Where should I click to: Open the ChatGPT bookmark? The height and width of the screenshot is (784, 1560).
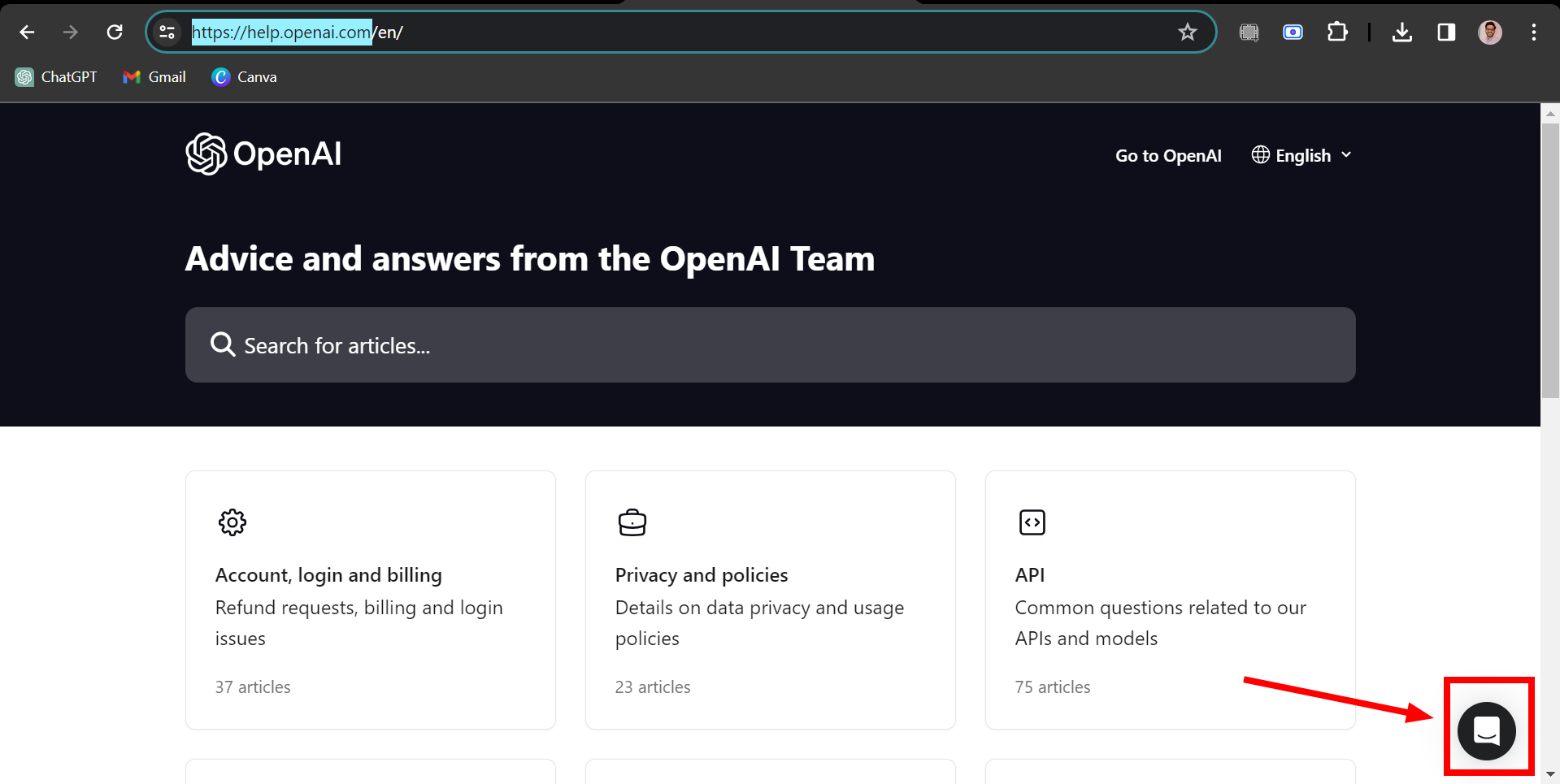coord(56,77)
